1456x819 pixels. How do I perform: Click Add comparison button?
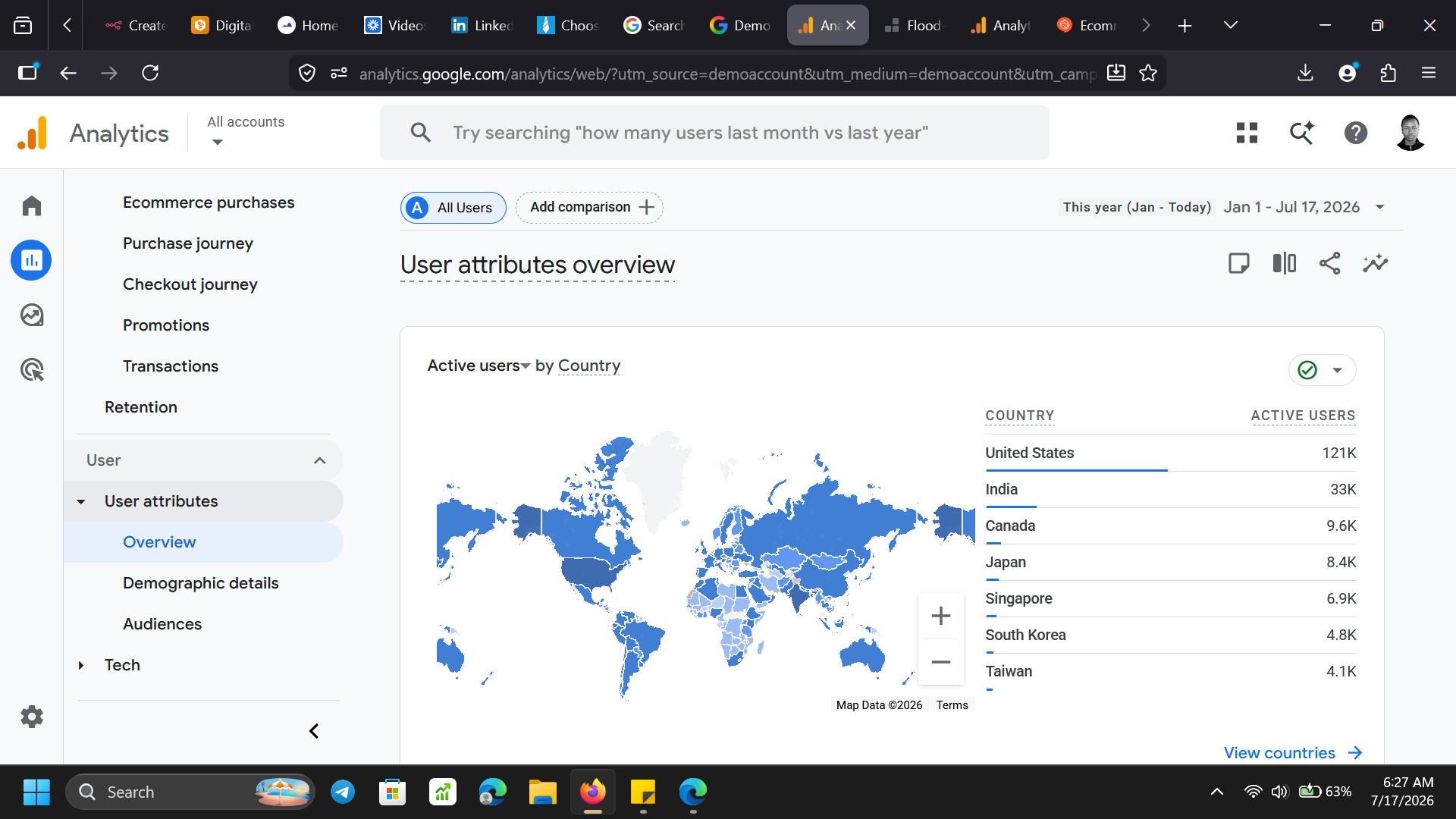click(589, 208)
